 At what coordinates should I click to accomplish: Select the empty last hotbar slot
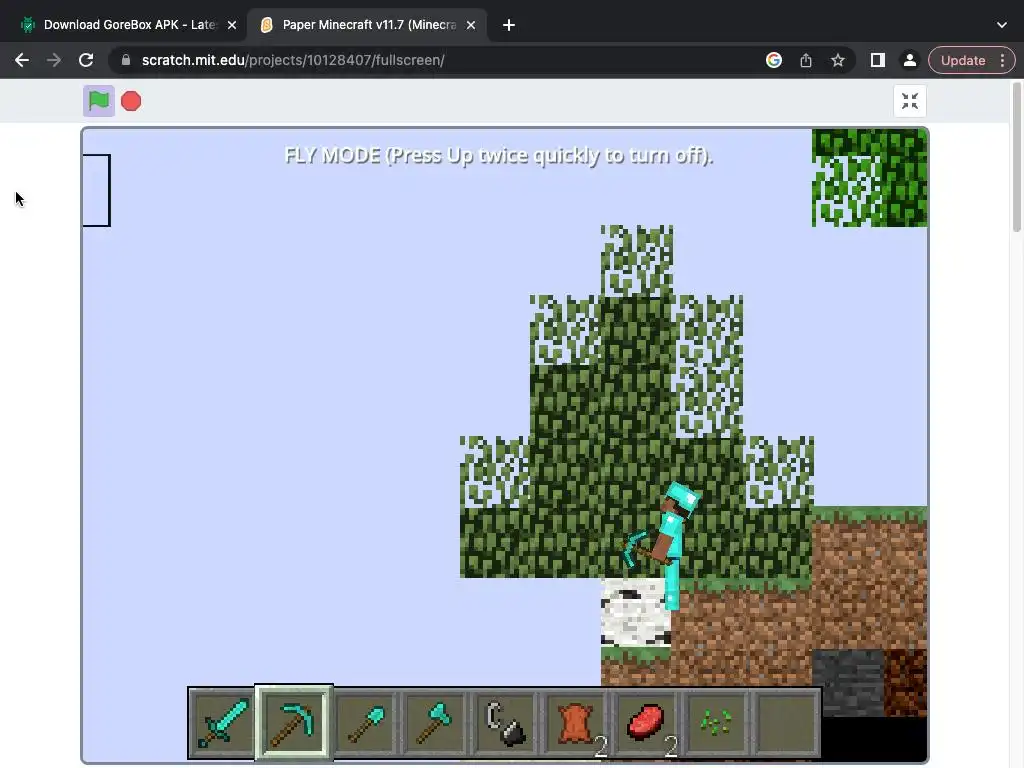(x=786, y=722)
